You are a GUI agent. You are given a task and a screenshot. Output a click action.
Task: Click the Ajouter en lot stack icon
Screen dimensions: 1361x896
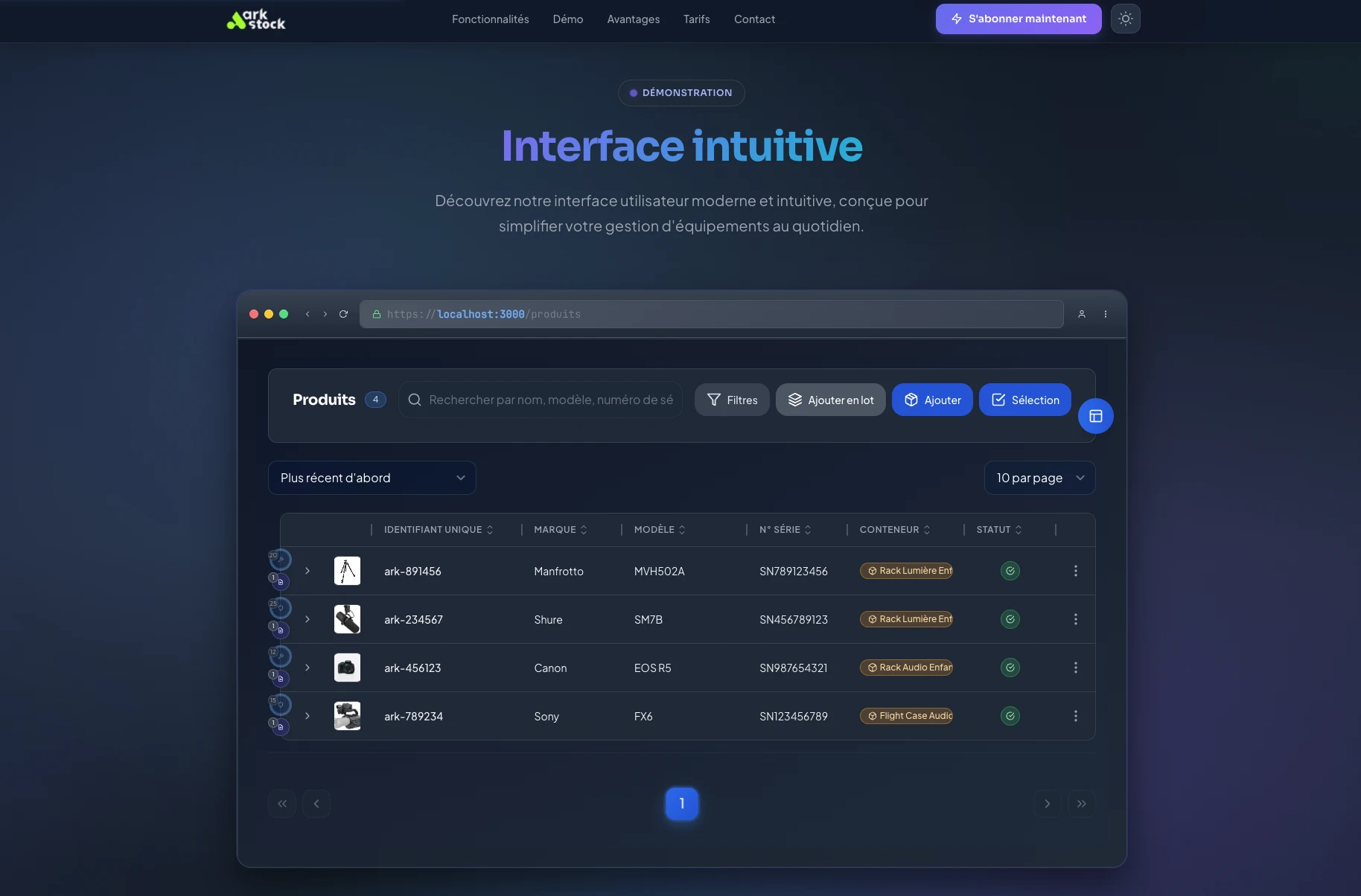[x=795, y=400]
